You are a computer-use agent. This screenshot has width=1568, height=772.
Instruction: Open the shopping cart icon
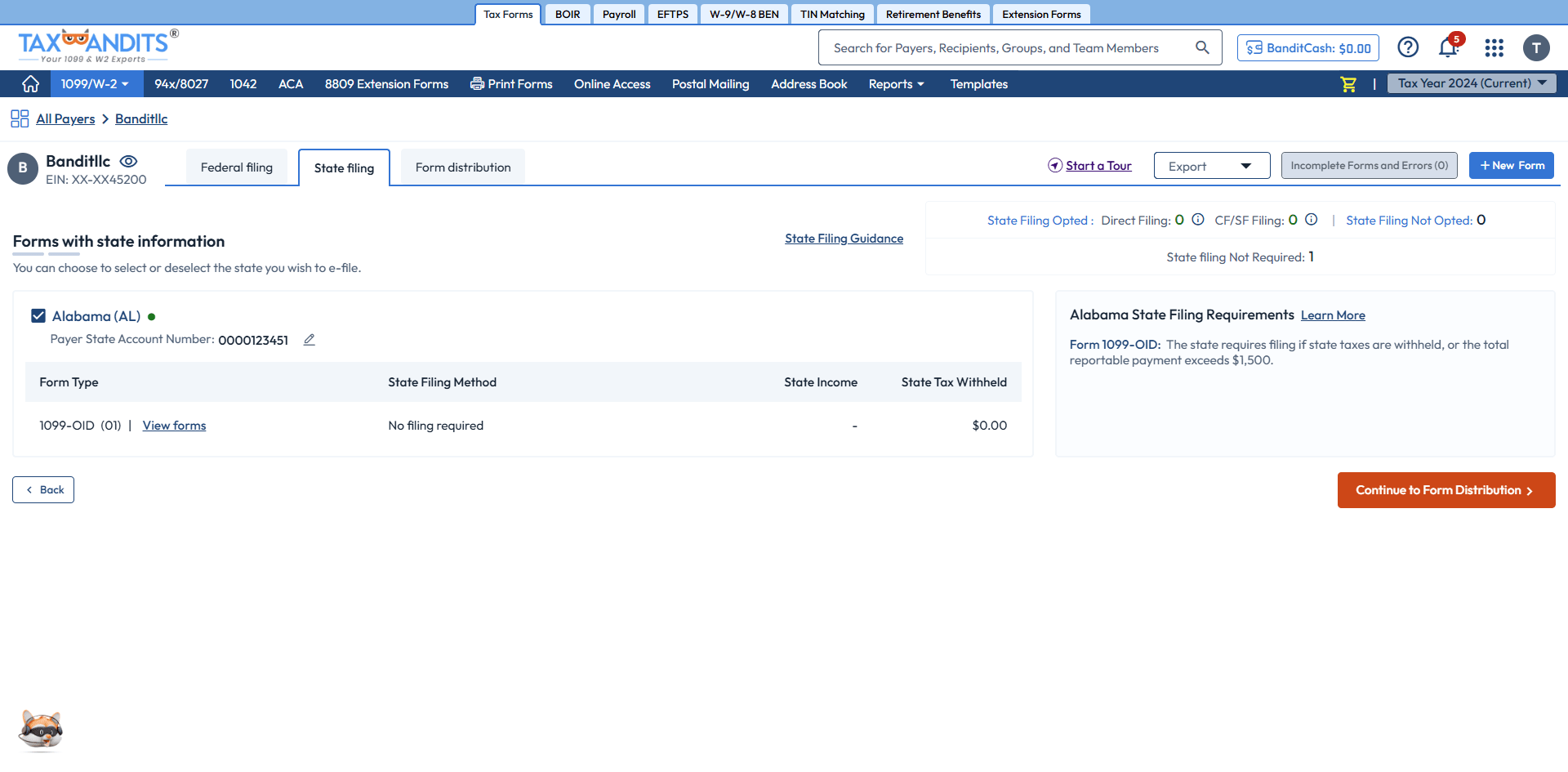coord(1348,84)
